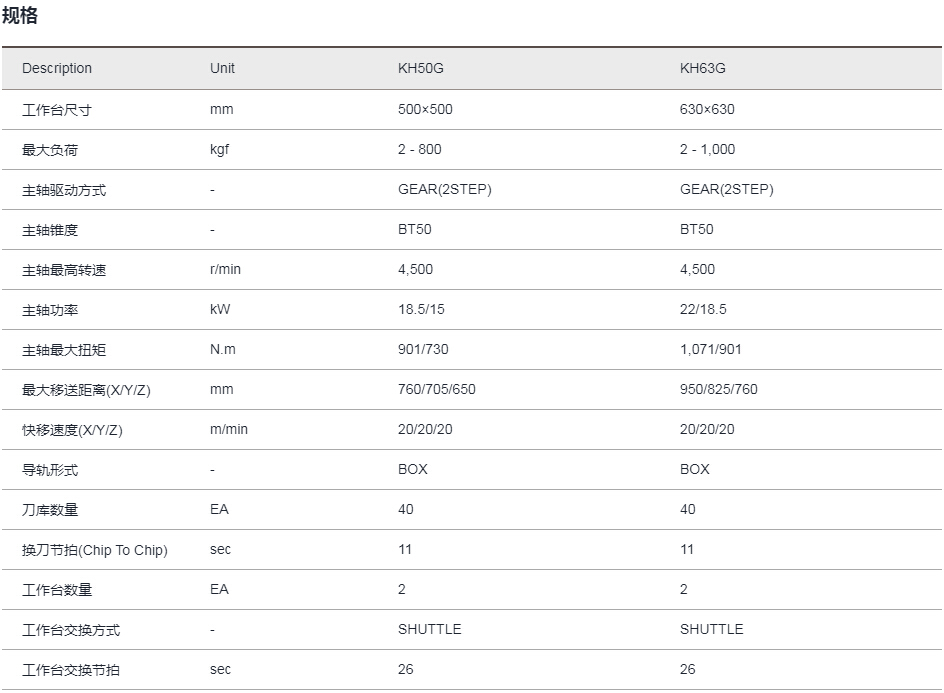944x693 pixels.
Task: Click the 2 - 1,000 load value
Action: point(707,149)
